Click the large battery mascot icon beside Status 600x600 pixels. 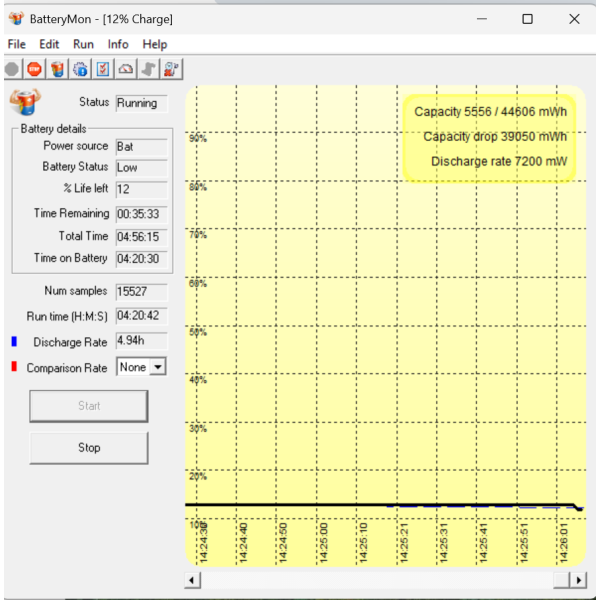25,102
